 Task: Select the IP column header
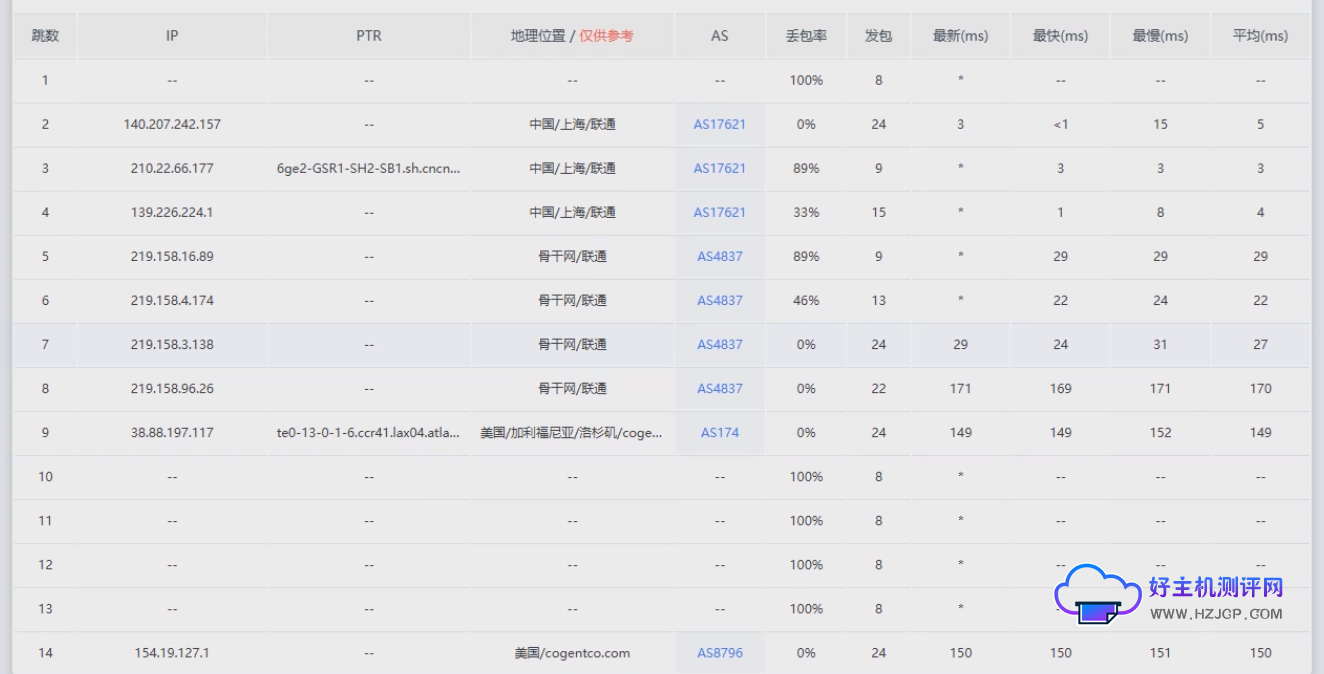point(170,35)
